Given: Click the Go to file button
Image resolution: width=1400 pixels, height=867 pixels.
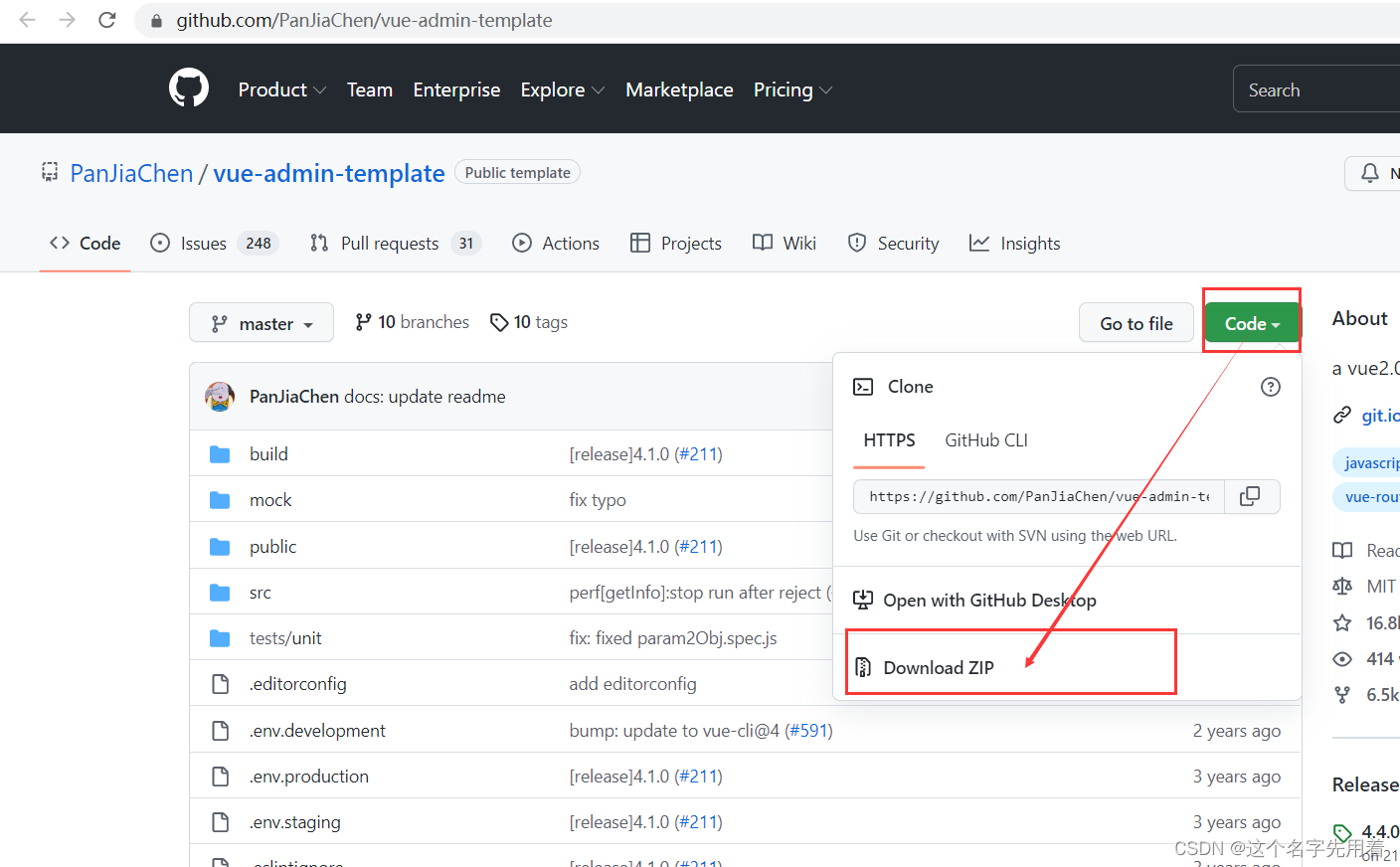Looking at the screenshot, I should pyautogui.click(x=1137, y=323).
